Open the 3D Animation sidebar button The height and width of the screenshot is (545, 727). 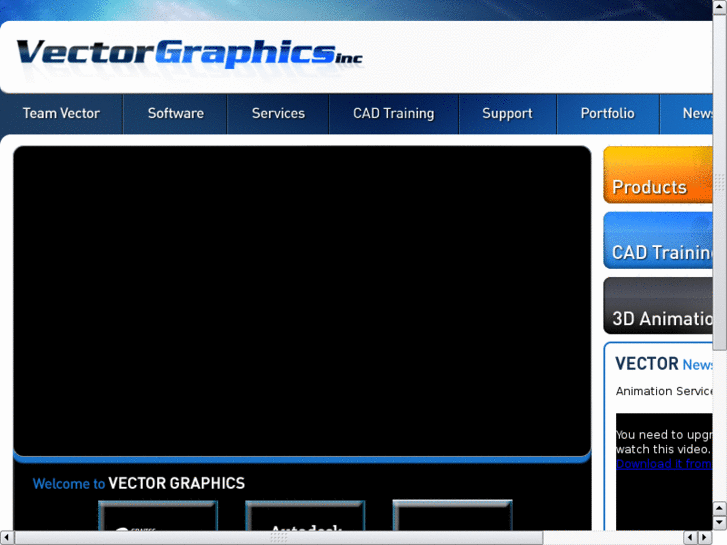pos(658,306)
